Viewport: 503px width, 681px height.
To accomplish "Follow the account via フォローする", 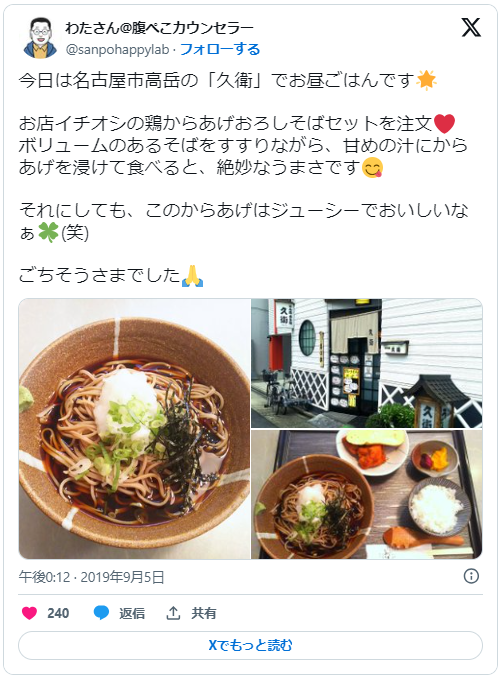I will [220, 50].
